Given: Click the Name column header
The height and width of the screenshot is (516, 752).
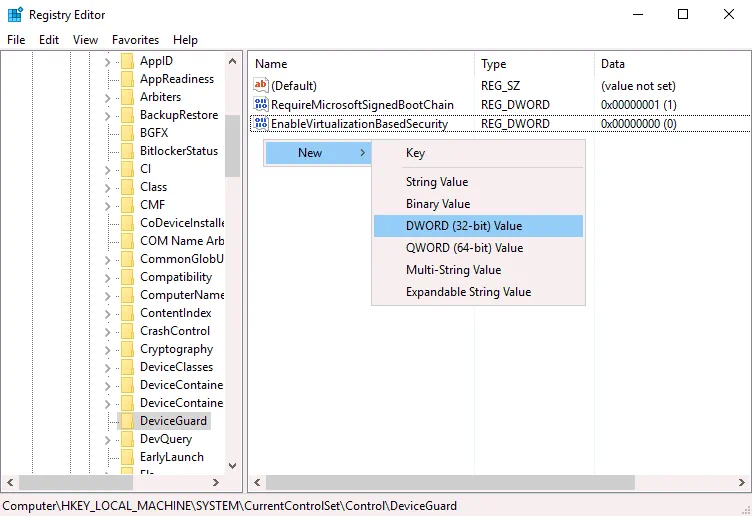Looking at the screenshot, I should coord(271,64).
